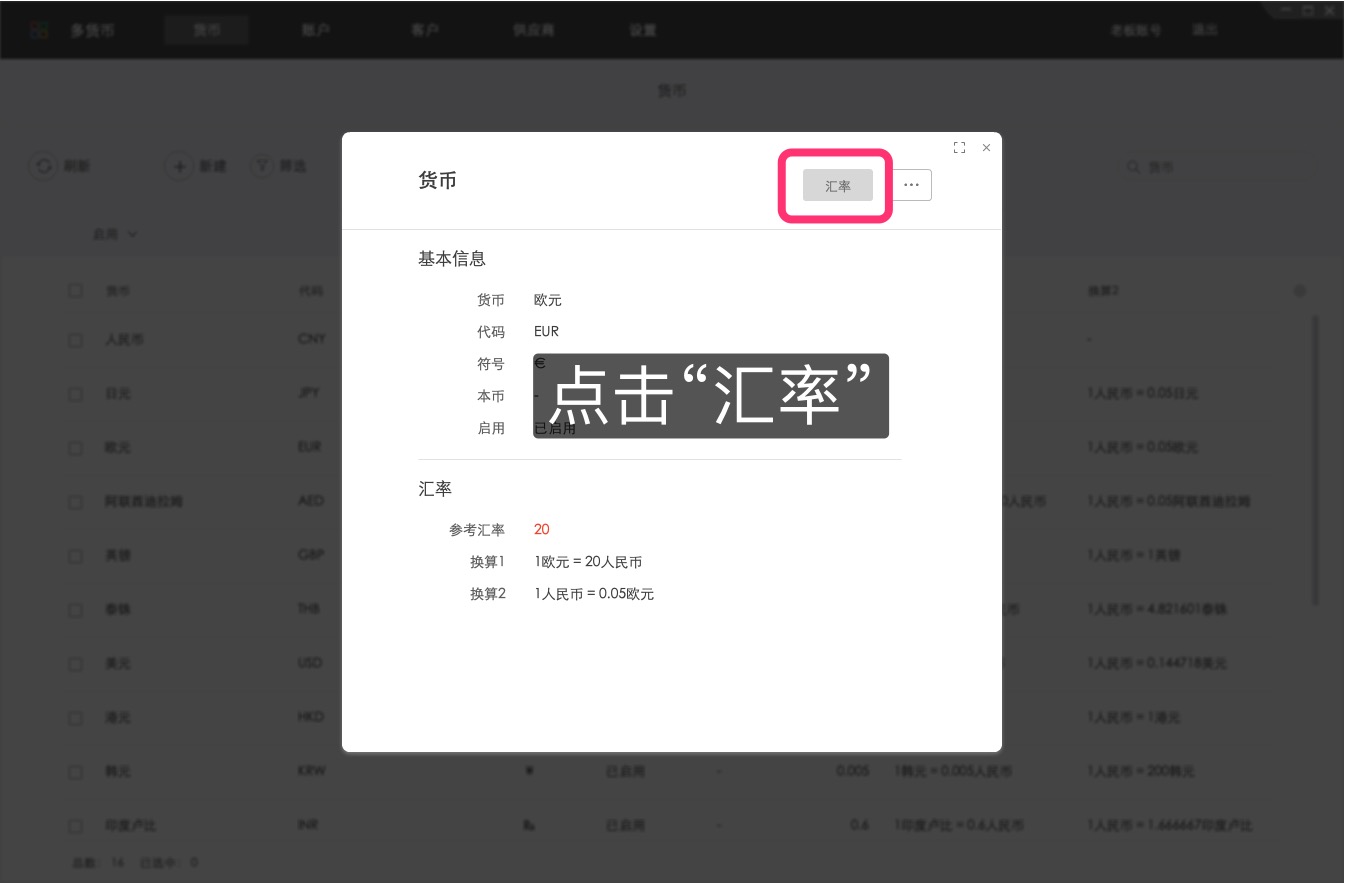Check the GBP row checkbox
The image size is (1345, 883).
(76, 556)
